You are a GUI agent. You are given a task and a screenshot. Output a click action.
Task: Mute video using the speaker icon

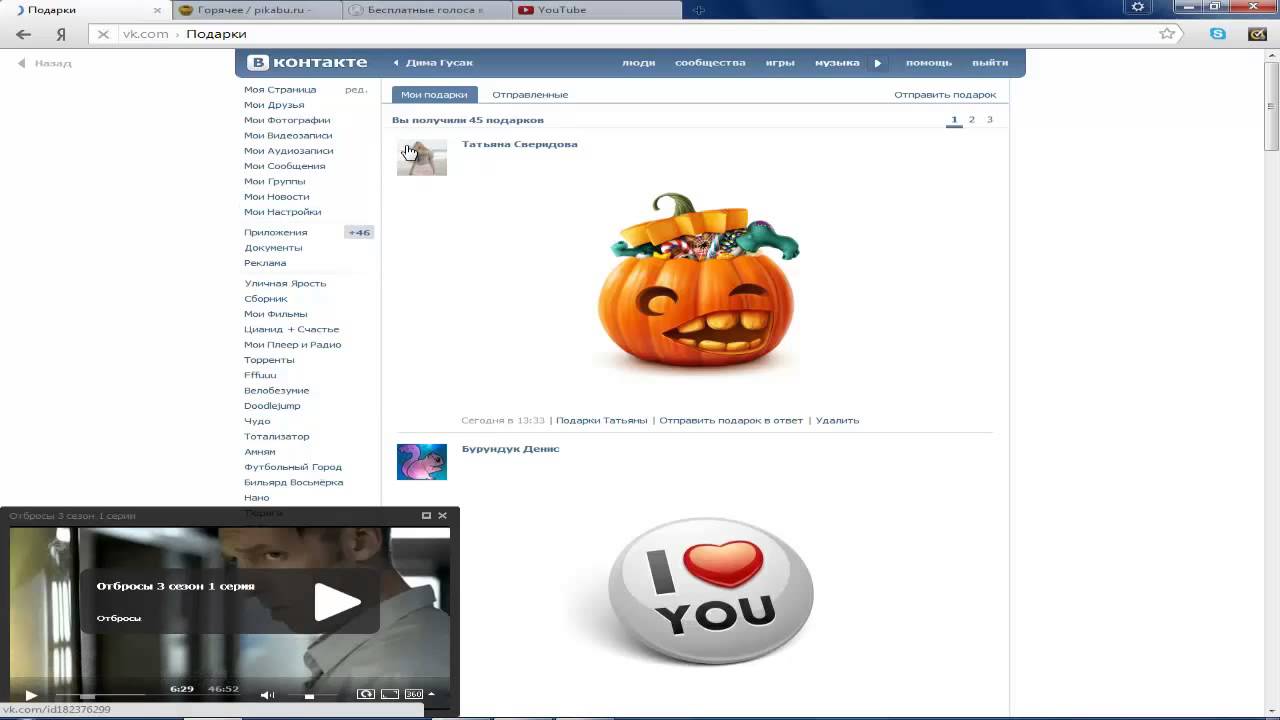(x=267, y=694)
